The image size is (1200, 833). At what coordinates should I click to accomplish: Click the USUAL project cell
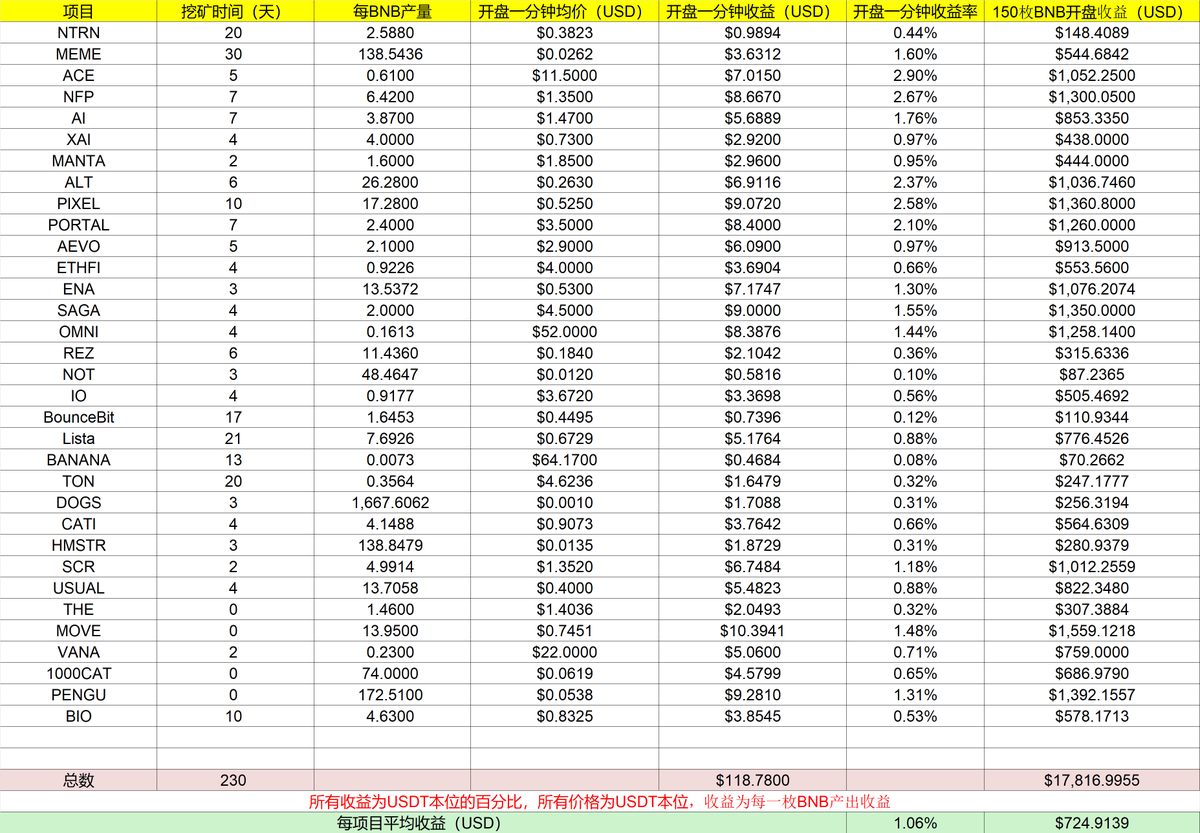click(78, 588)
